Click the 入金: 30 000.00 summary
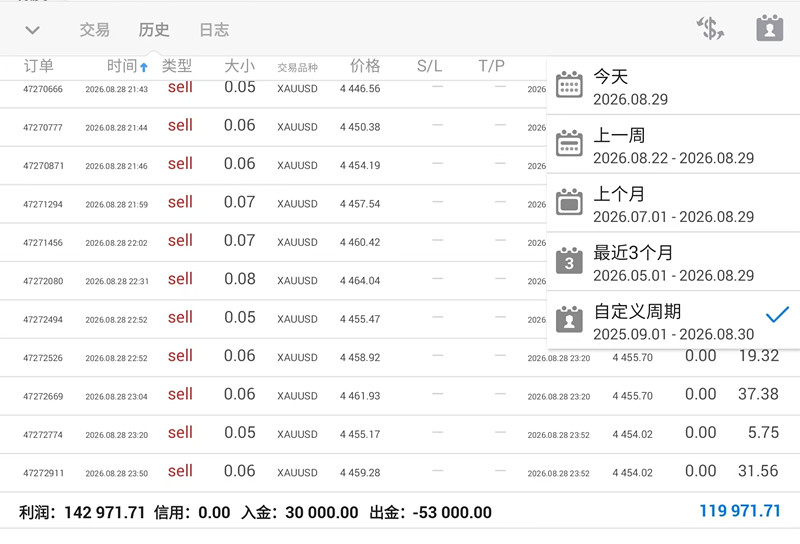Screen dimensions: 800x544 299,512
